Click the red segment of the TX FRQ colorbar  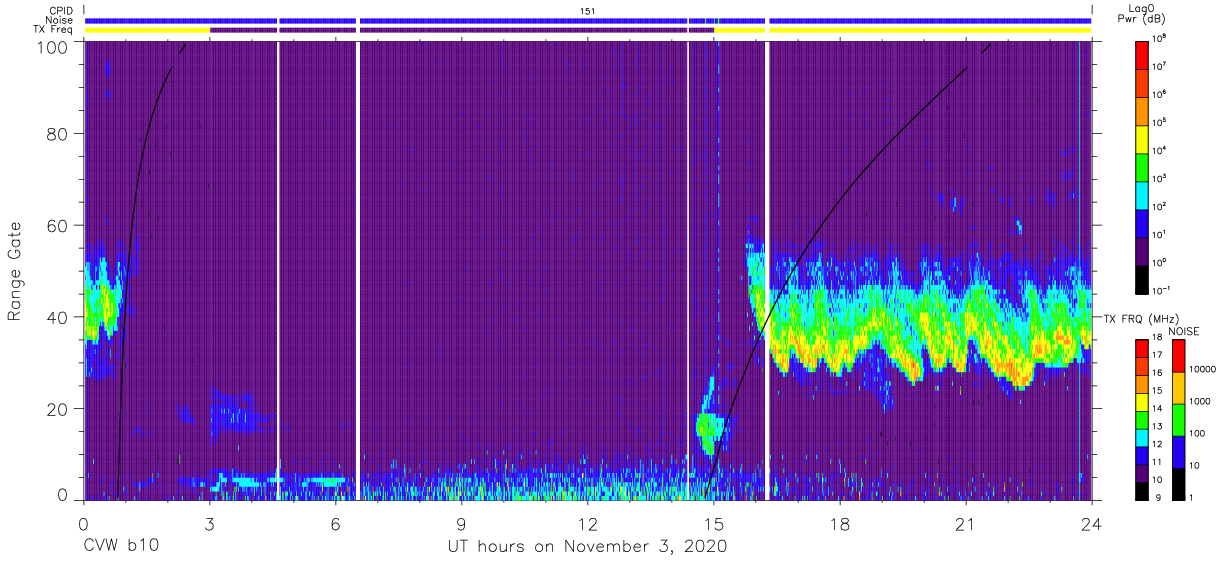[1143, 347]
